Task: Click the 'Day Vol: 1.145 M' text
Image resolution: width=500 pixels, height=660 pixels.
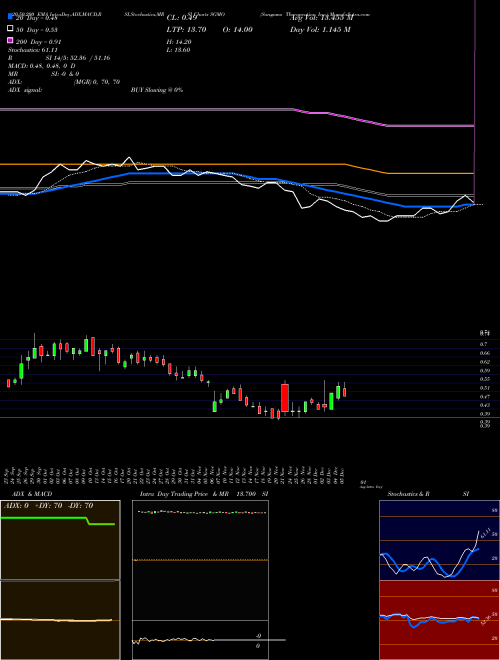Action: (x=320, y=29)
